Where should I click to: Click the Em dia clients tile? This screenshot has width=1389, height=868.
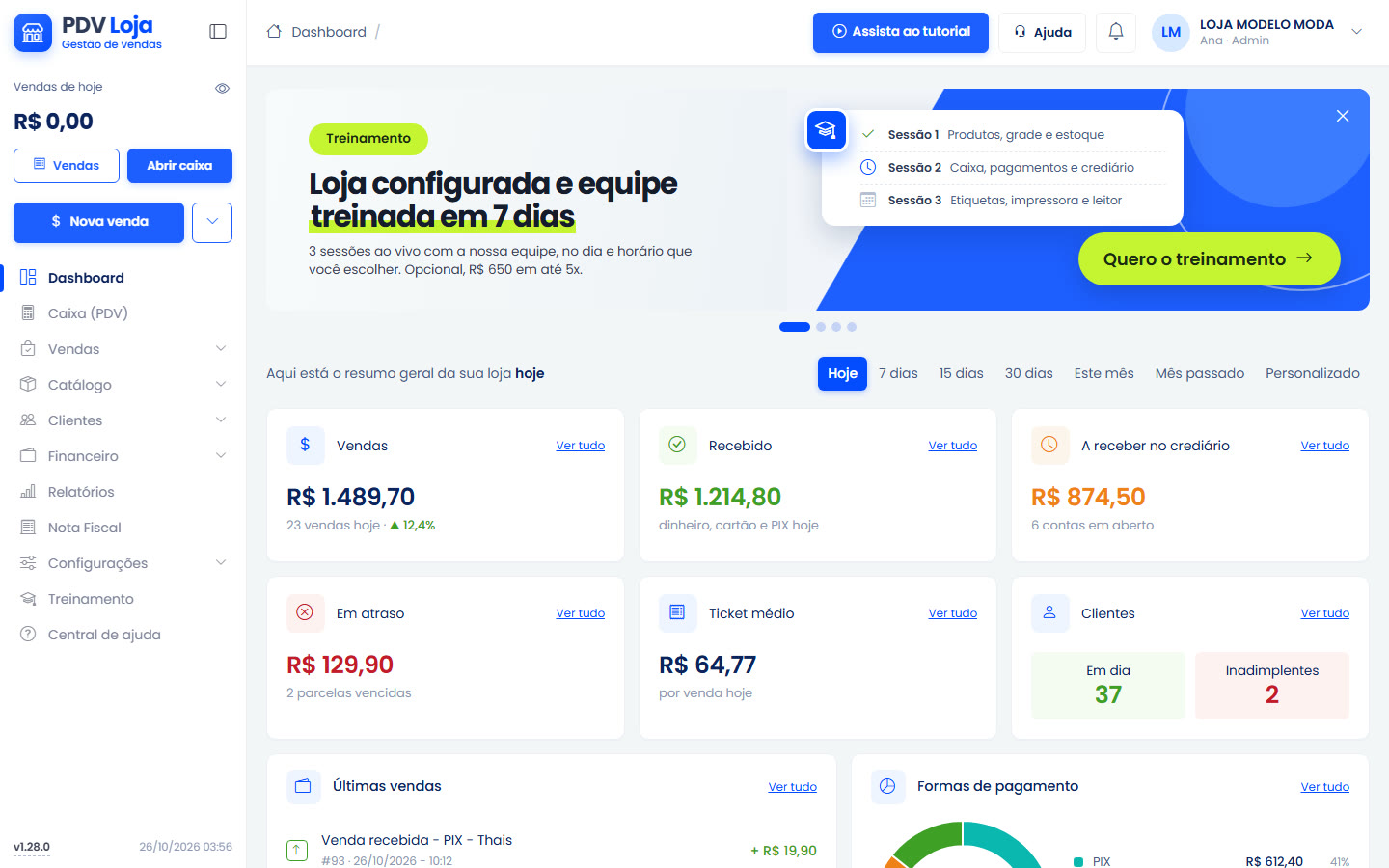pyautogui.click(x=1108, y=686)
